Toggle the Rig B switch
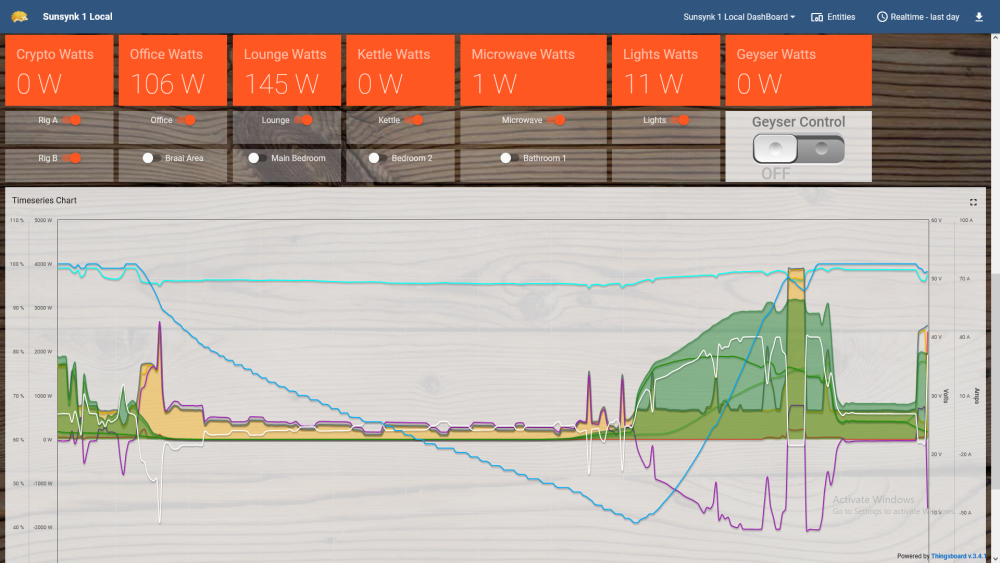The height and width of the screenshot is (563, 1000). tap(73, 158)
